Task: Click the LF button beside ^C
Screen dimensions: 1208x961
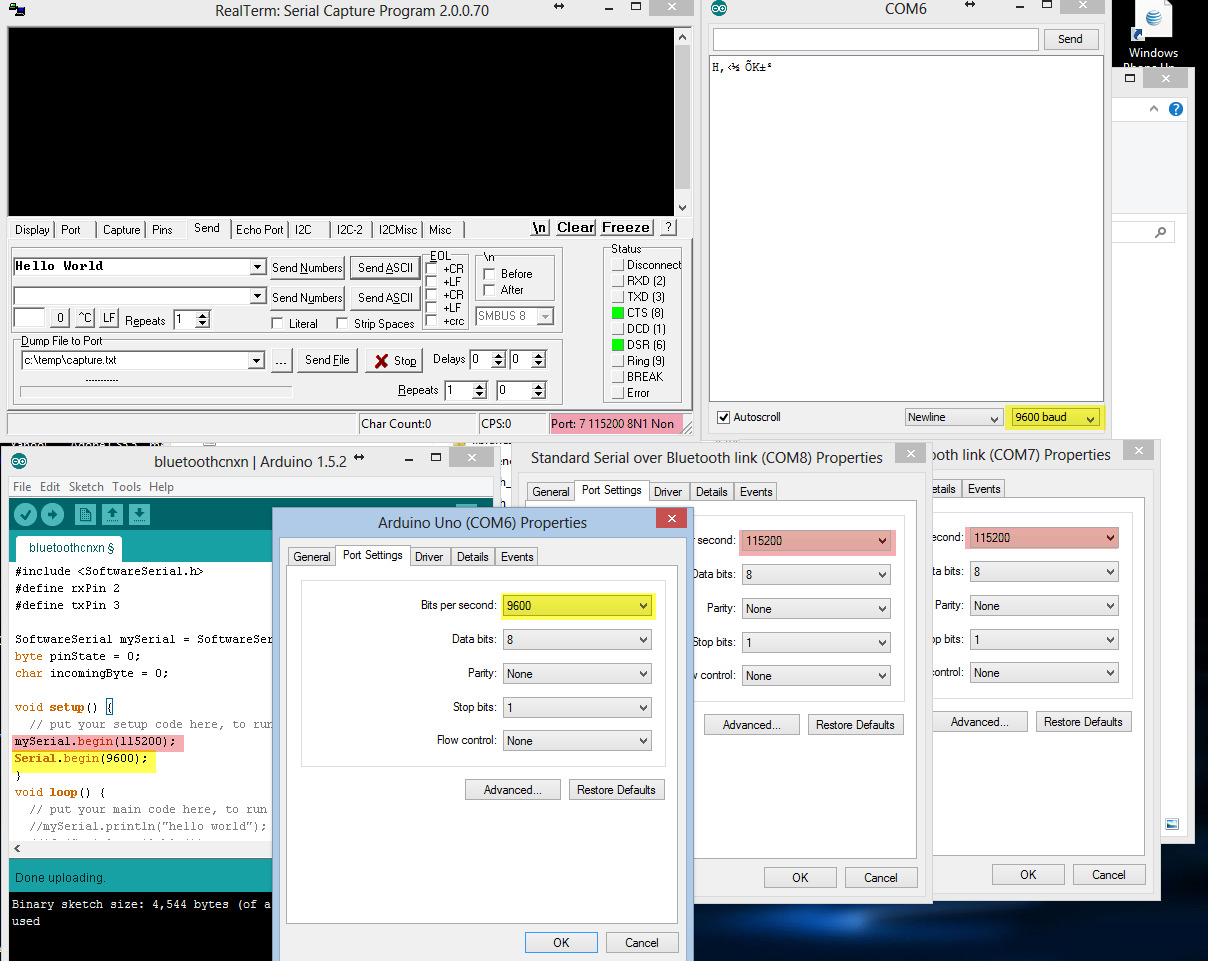Action: pyautogui.click(x=109, y=318)
